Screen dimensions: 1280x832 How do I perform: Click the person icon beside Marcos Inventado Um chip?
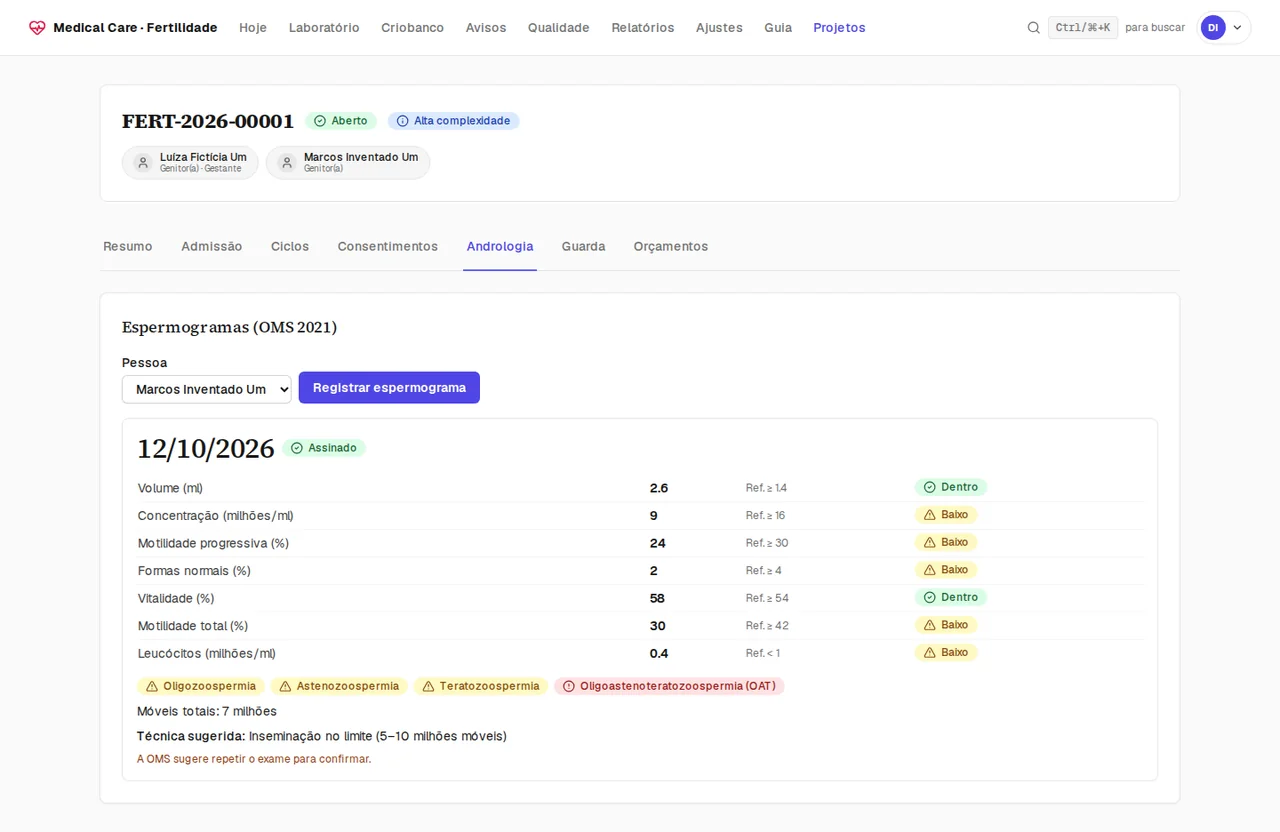[287, 163]
